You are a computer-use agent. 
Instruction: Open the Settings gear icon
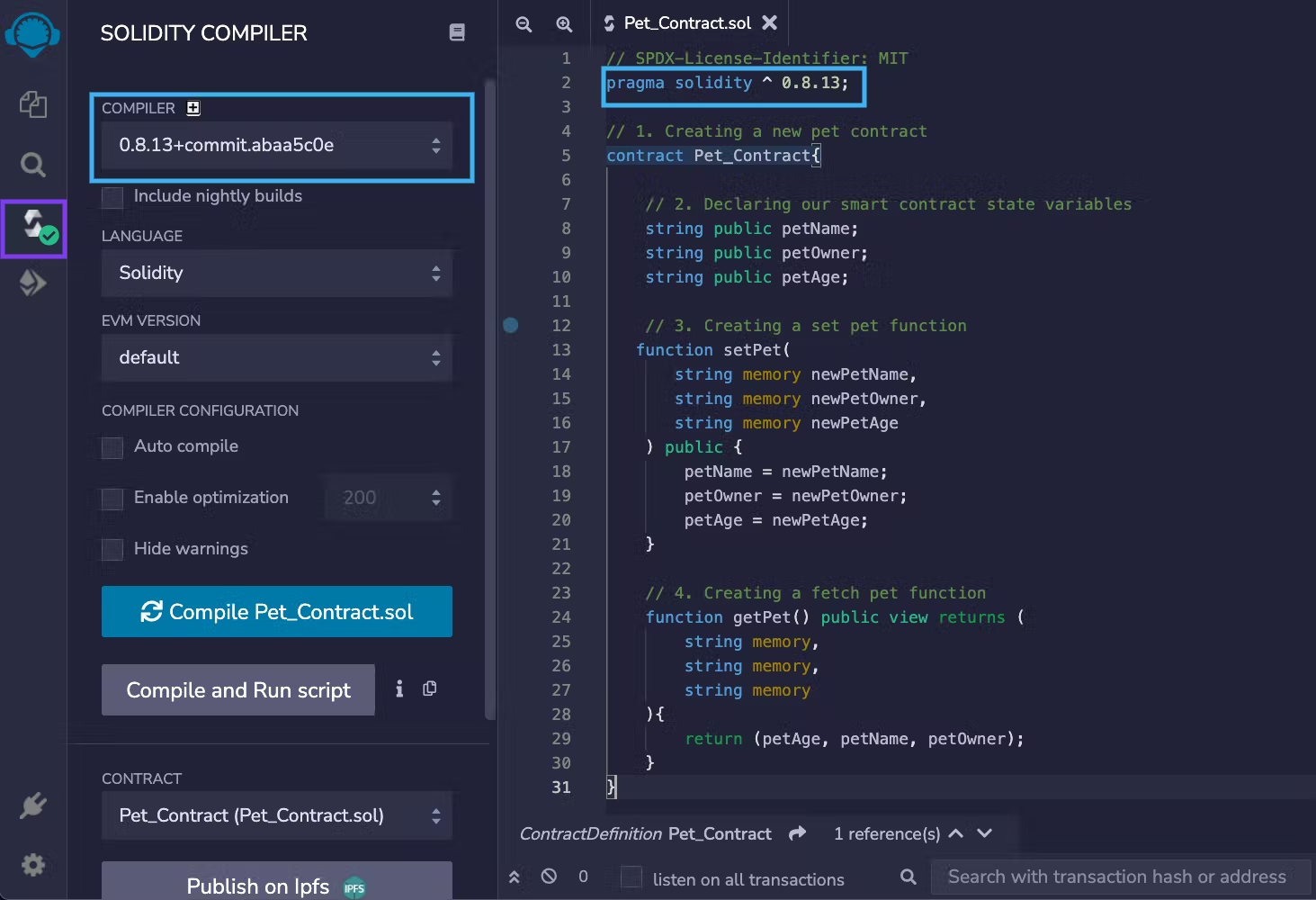click(33, 865)
